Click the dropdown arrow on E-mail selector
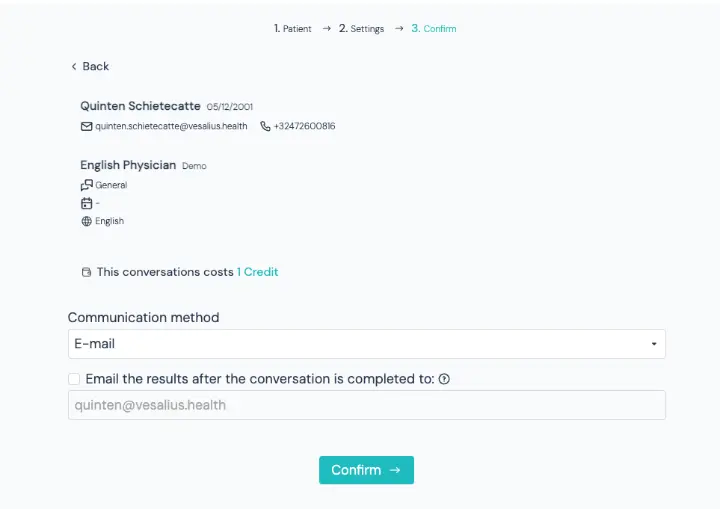The height and width of the screenshot is (509, 720). [x=654, y=344]
